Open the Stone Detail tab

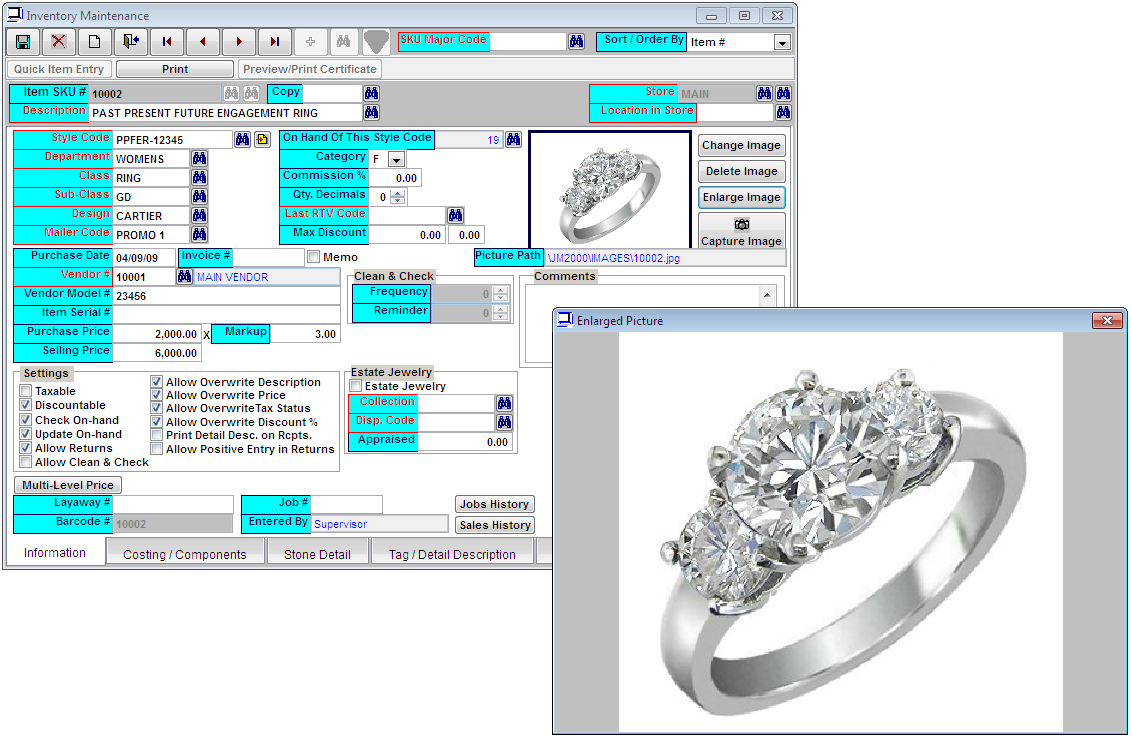point(318,554)
